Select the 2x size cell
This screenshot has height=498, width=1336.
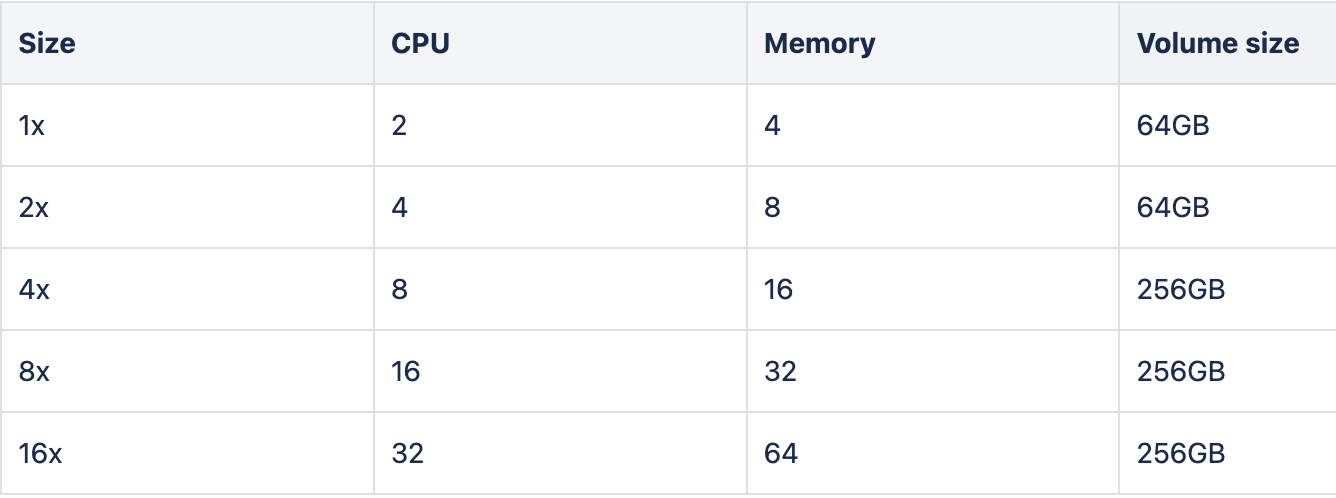(33, 208)
